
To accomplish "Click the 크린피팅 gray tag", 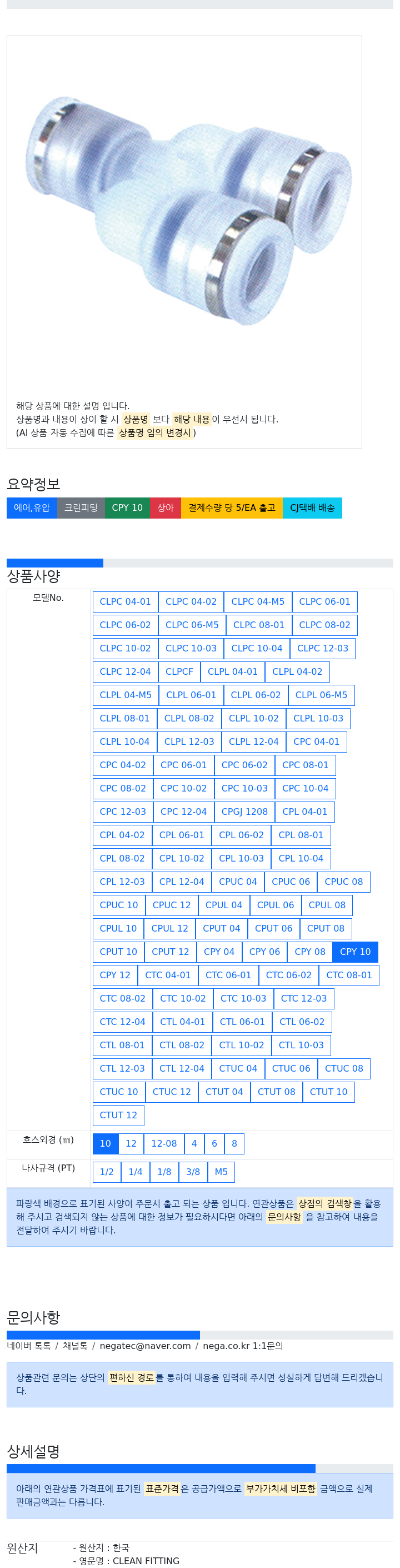I will click(x=81, y=507).
